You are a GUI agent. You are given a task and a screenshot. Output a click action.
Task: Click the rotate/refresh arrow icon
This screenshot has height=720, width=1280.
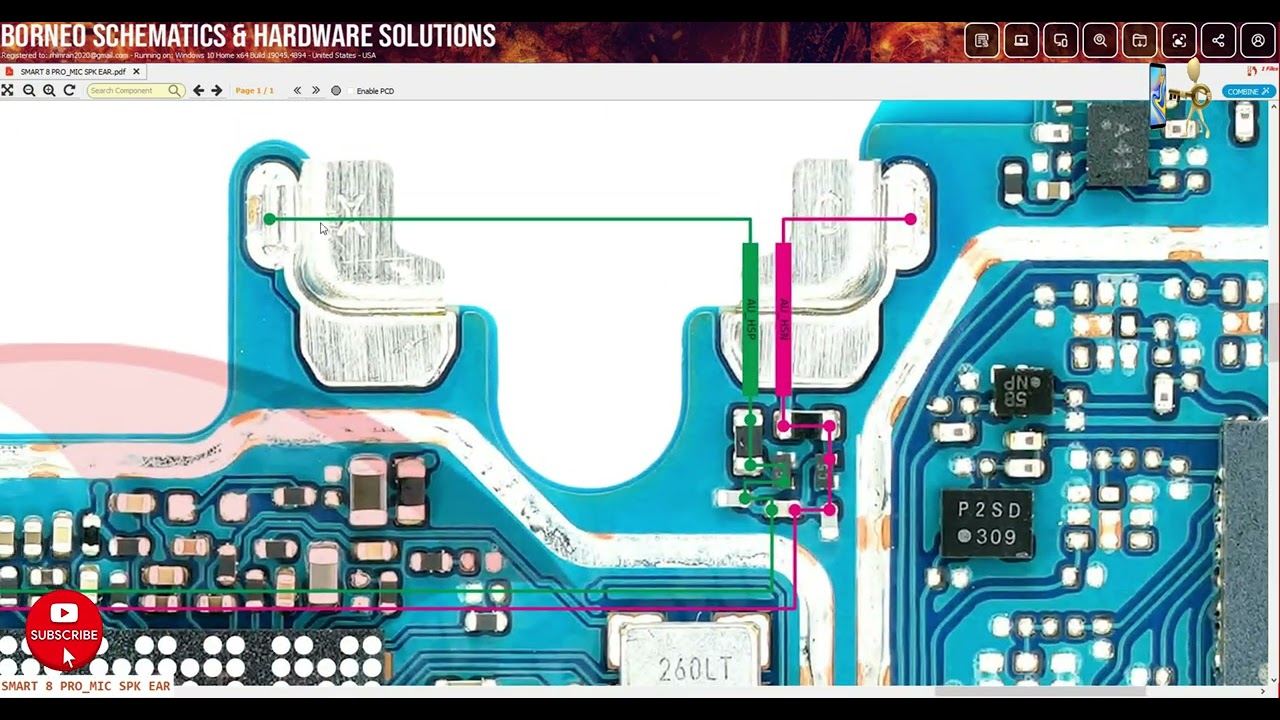tap(69, 90)
